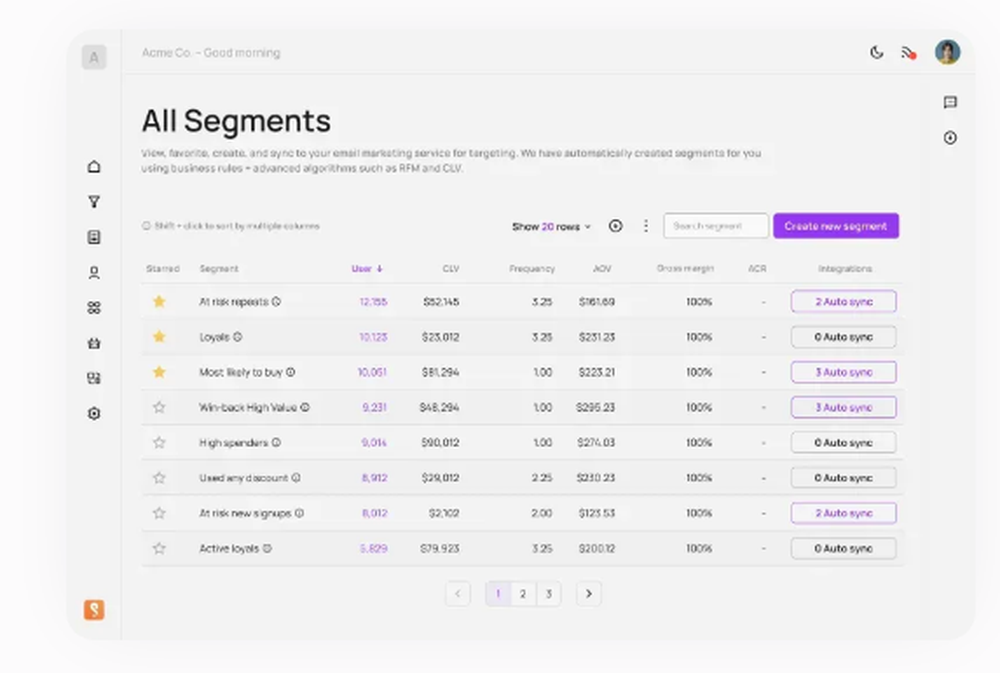Screen dimensions: 1000x673
Task: Click inside the Search segment field
Action: point(716,226)
